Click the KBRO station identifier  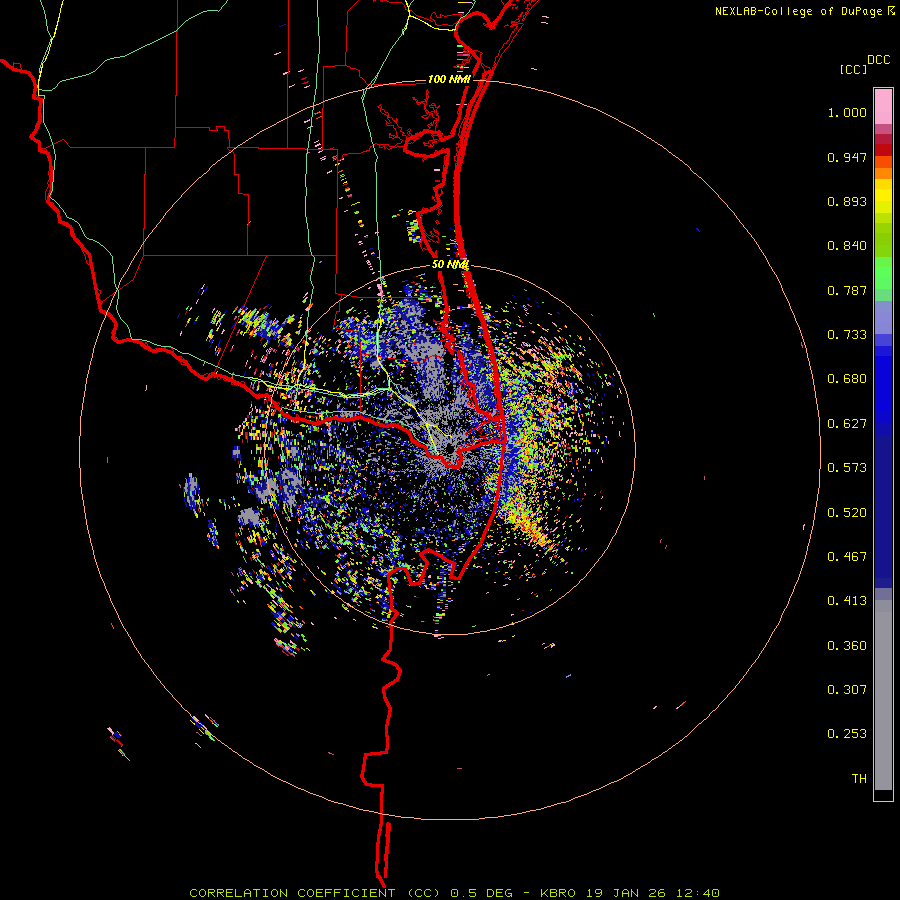coord(558,893)
